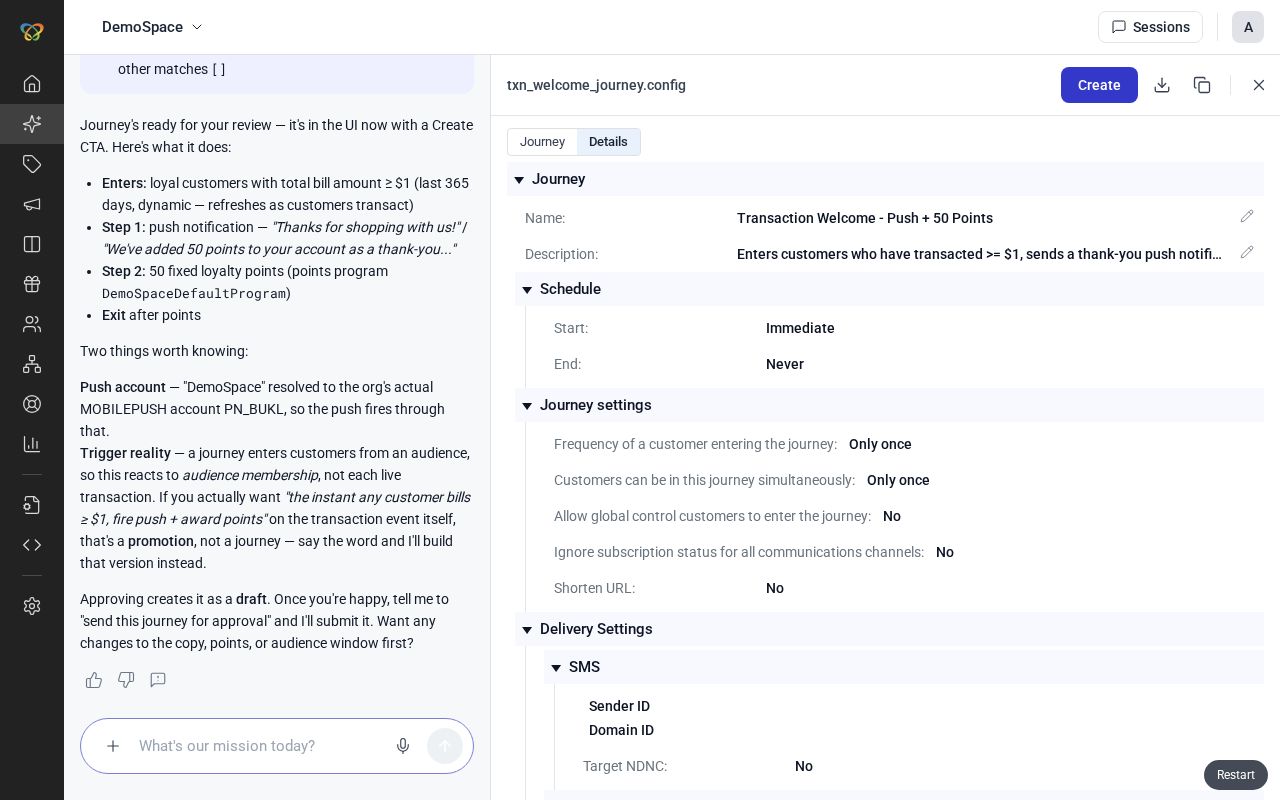The height and width of the screenshot is (800, 1280).
Task: Open the lifebuoy support icon
Action: [32, 404]
